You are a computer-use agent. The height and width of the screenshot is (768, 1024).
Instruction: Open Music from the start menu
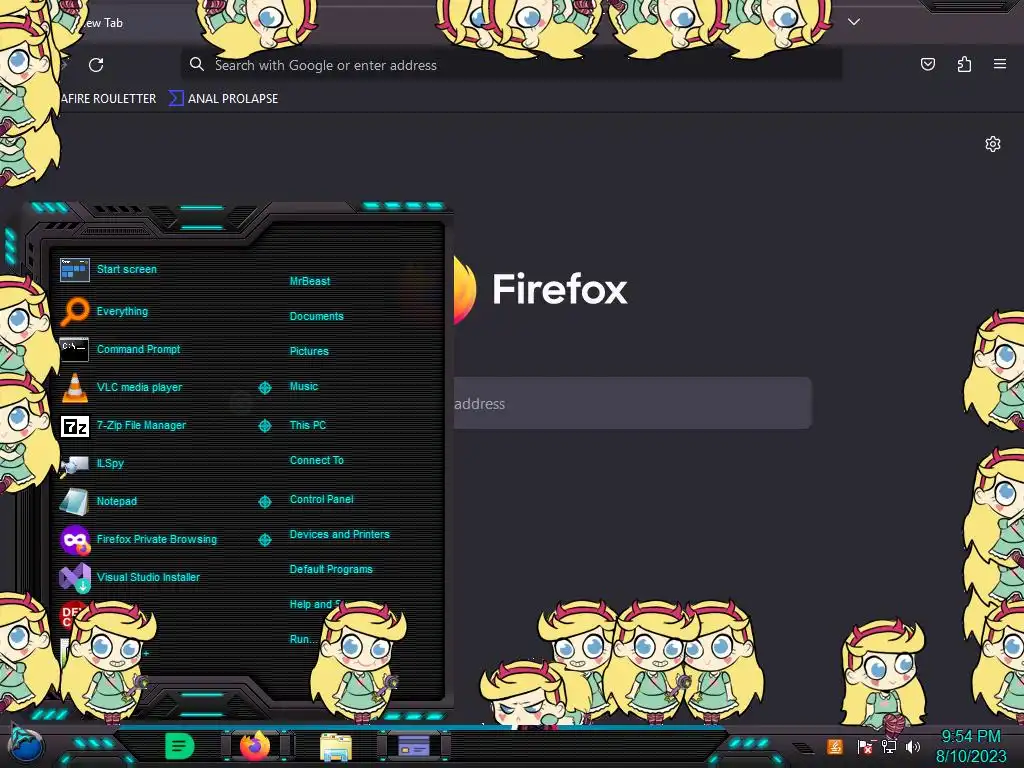coord(304,387)
